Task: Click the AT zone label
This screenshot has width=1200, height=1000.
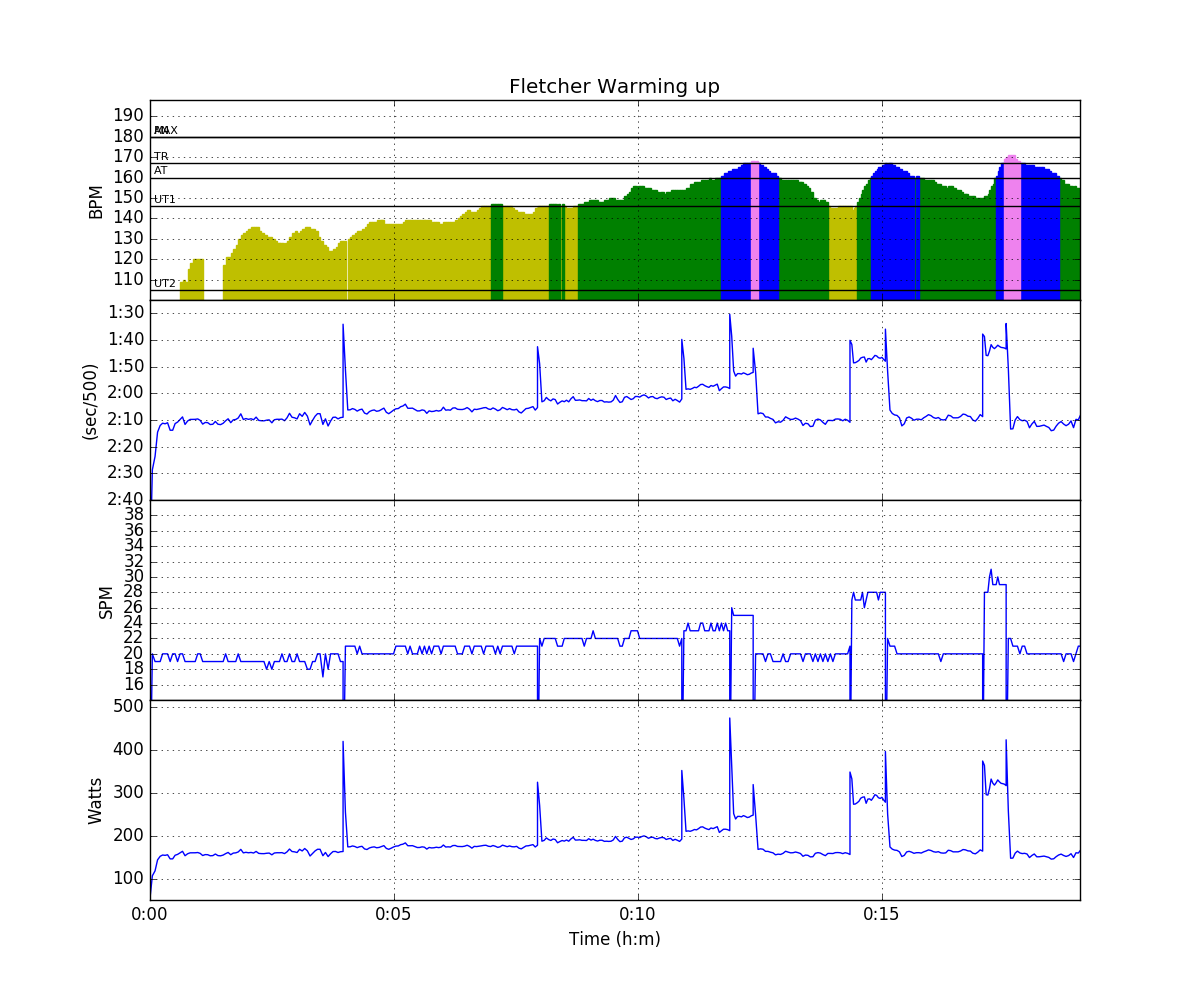Action: pos(160,171)
